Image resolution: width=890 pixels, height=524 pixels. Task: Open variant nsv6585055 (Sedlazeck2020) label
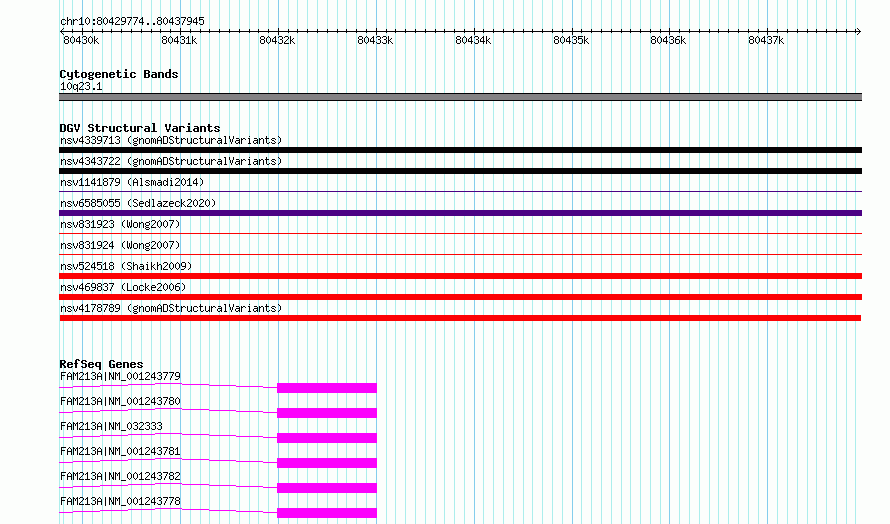138,203
